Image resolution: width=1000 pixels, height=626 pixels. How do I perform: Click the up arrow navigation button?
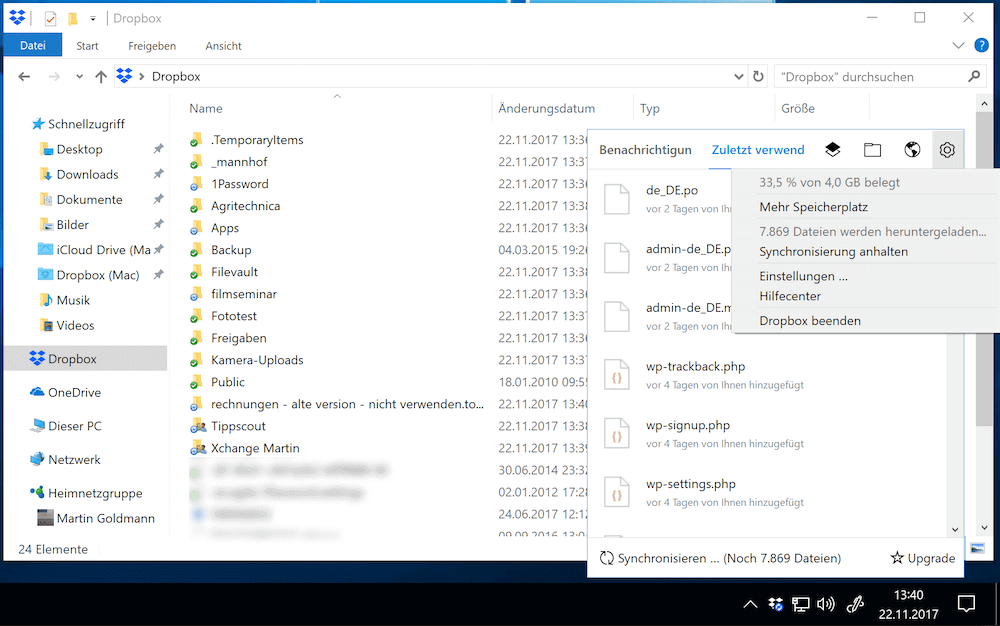pyautogui.click(x=101, y=76)
